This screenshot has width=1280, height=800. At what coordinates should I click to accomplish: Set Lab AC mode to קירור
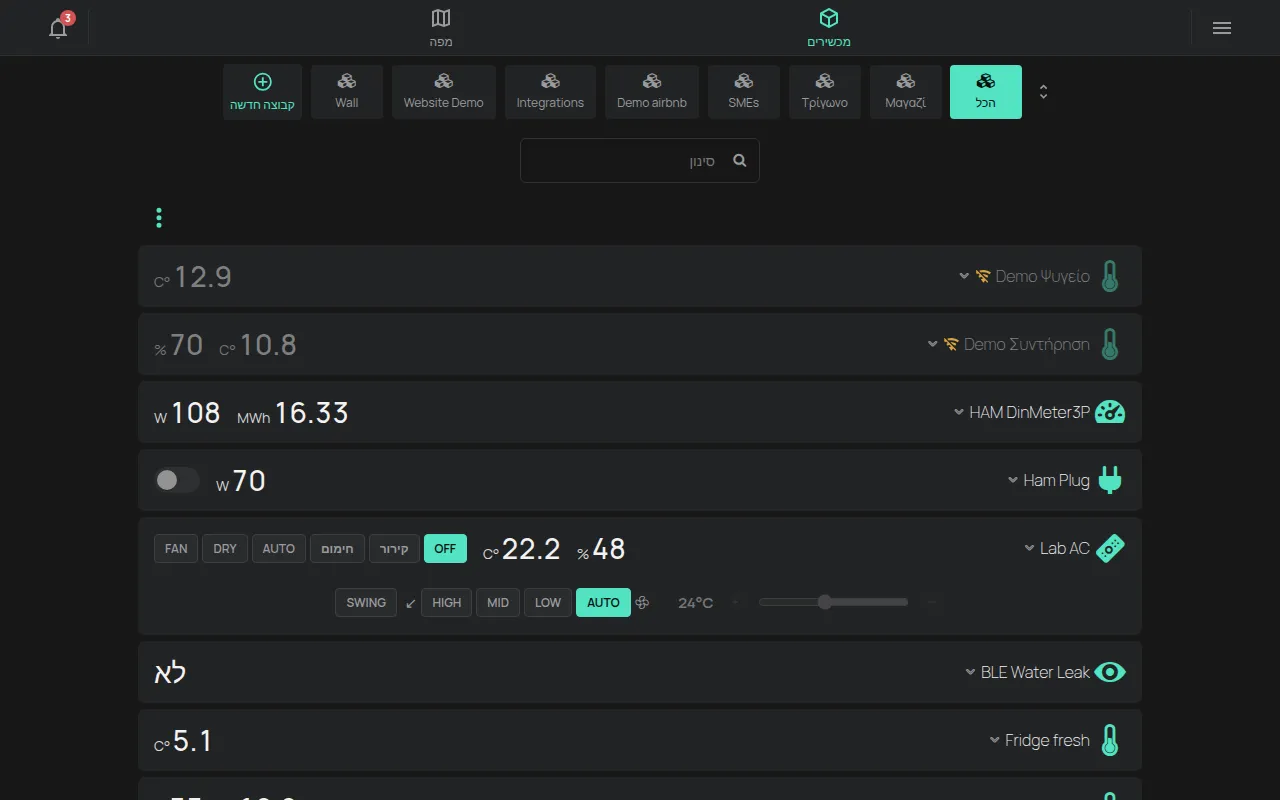point(395,548)
